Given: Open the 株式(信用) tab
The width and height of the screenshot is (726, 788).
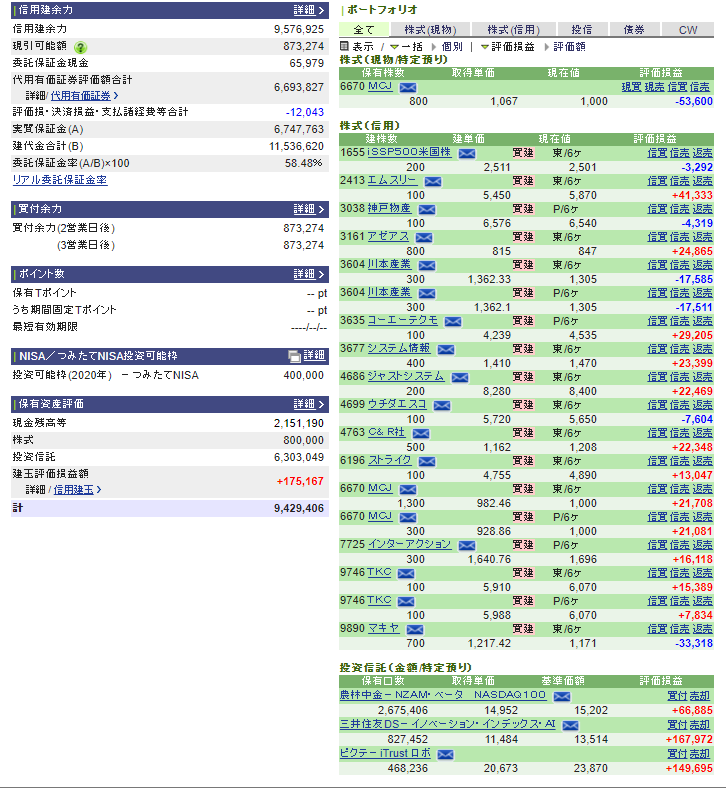Looking at the screenshot, I should 513,30.
